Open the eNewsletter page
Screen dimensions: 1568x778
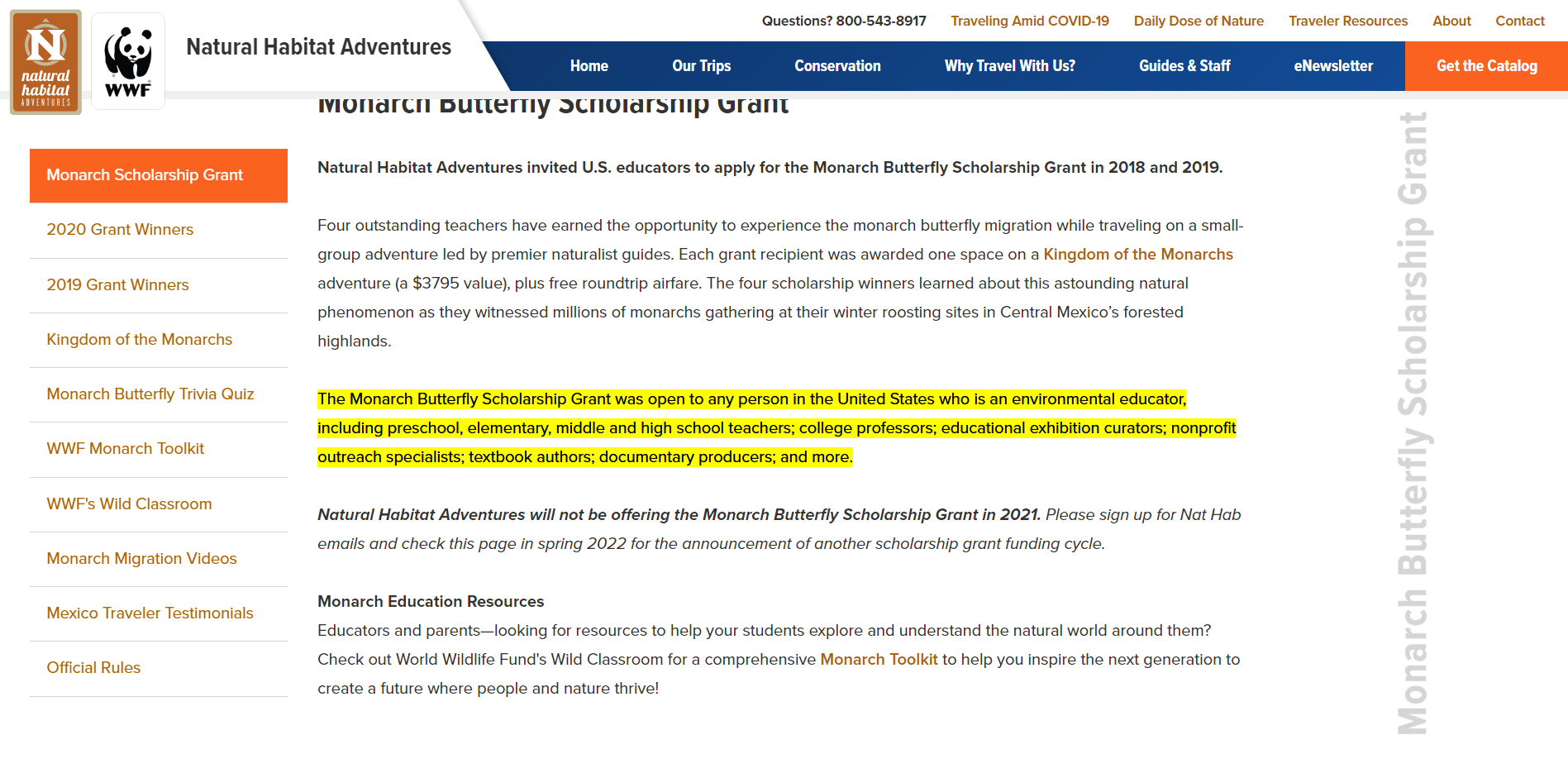tap(1332, 66)
